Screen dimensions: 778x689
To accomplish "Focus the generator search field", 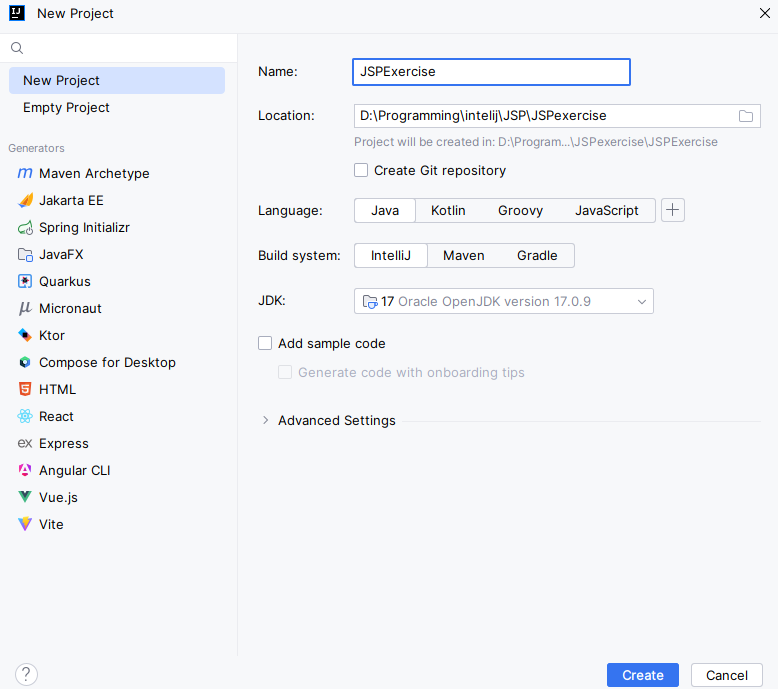I will [119, 48].
